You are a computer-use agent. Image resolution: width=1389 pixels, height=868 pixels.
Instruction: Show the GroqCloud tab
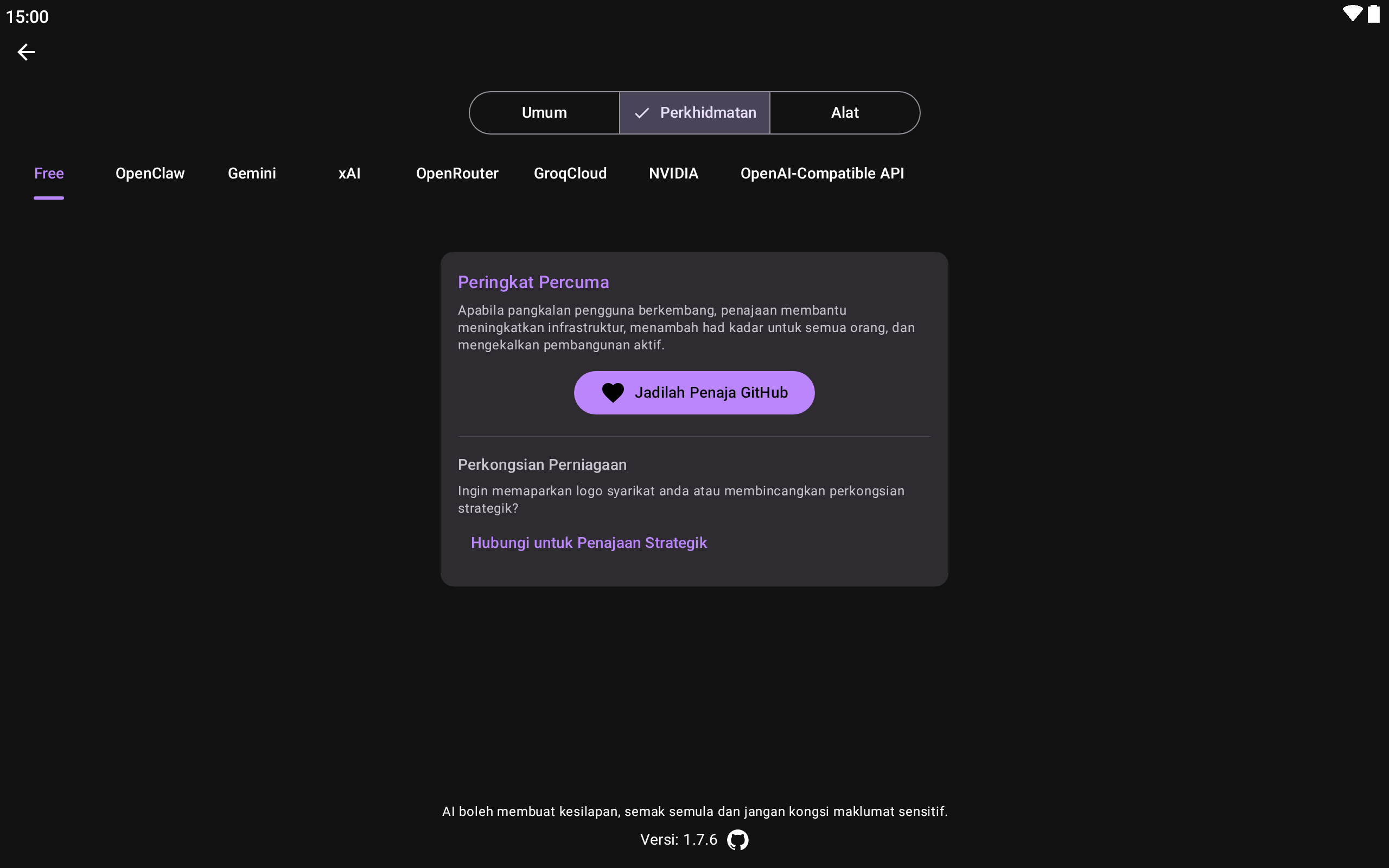(570, 174)
